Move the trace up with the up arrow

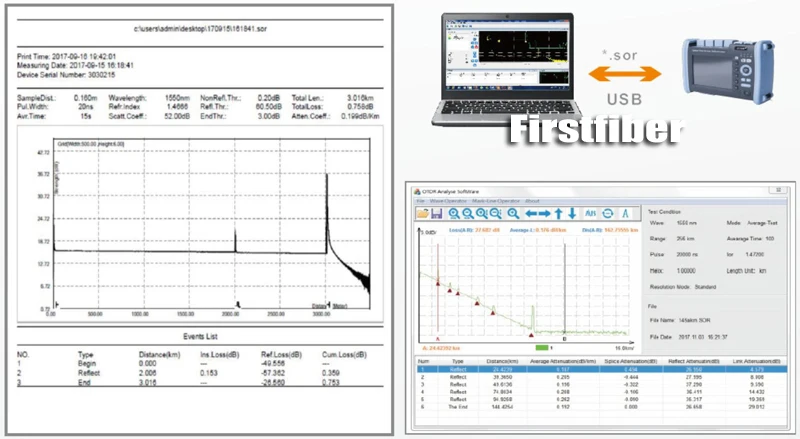coord(559,213)
